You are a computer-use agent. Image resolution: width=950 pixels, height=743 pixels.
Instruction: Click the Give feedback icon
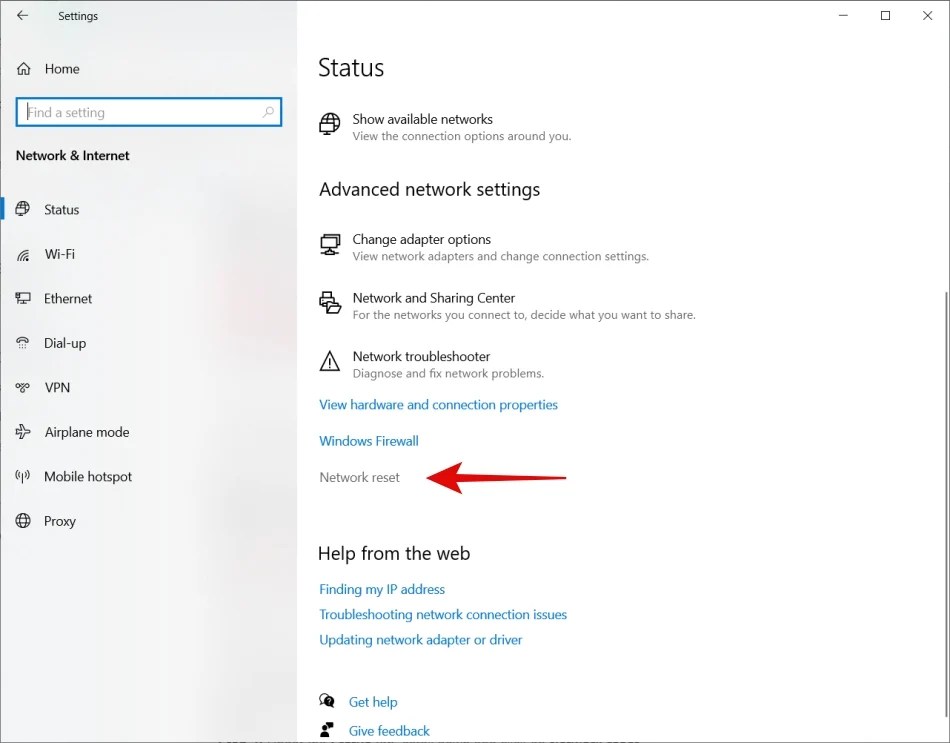[x=327, y=730]
